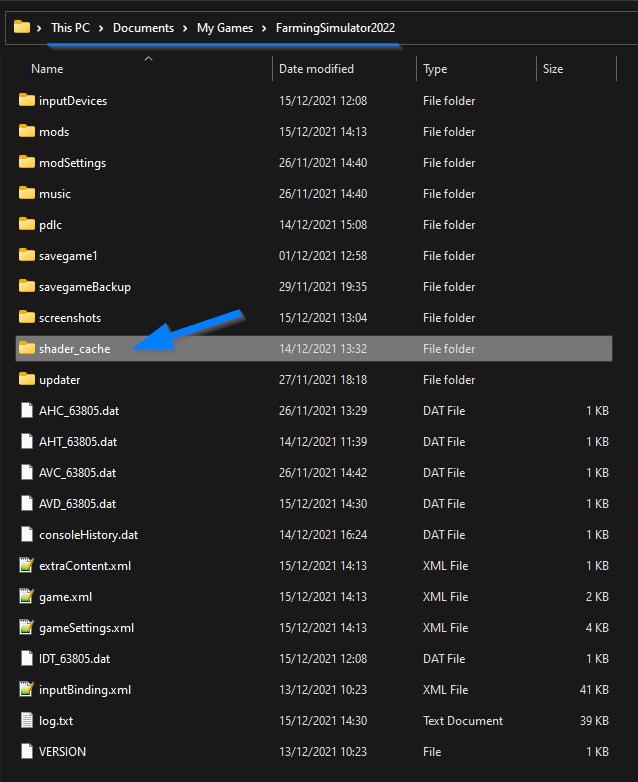Select the consoleHistory.dat file icon

pos(26,535)
